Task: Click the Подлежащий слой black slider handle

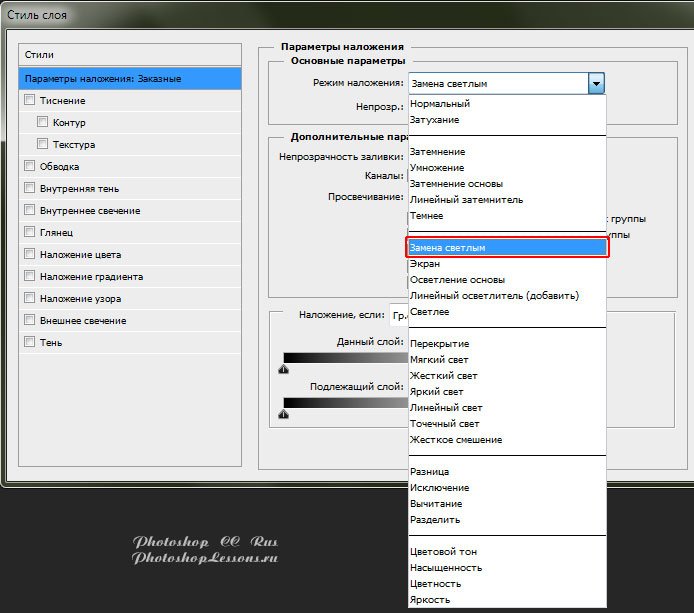Action: pos(283,413)
